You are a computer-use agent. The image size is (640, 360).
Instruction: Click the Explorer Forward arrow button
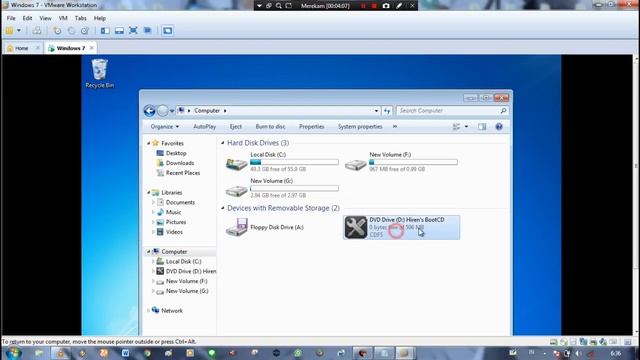pyautogui.click(x=162, y=111)
